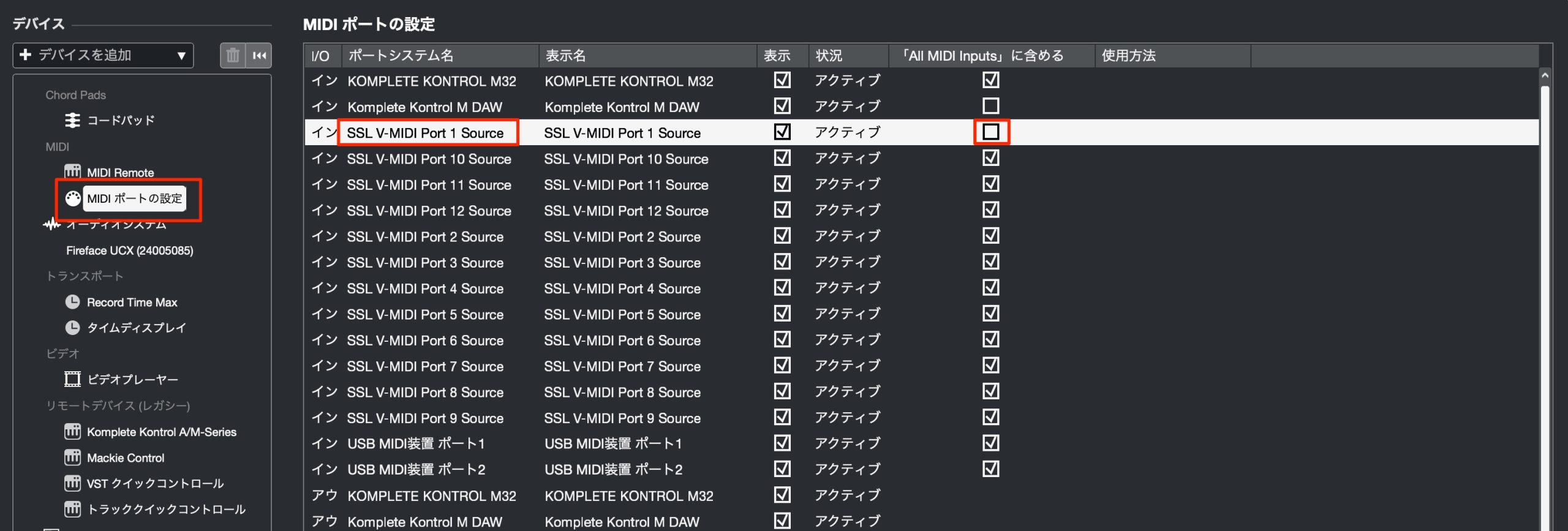
Task: Disable All MIDI Inputs for SSL V-MIDI Port 10 Source
Action: [990, 158]
